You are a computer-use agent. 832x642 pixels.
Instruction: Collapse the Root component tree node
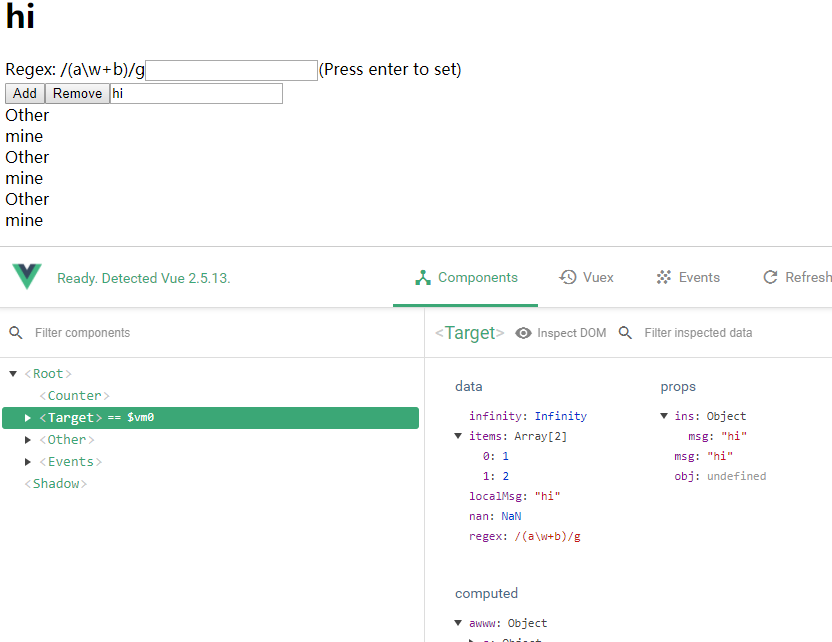pos(13,374)
